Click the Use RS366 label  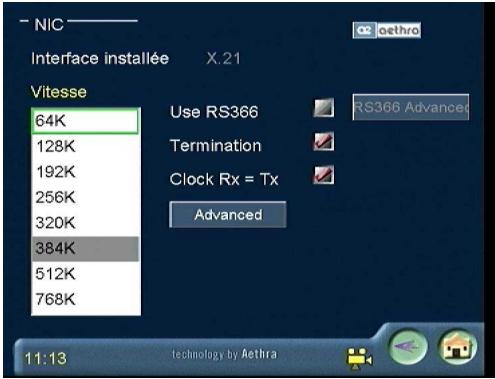click(214, 112)
